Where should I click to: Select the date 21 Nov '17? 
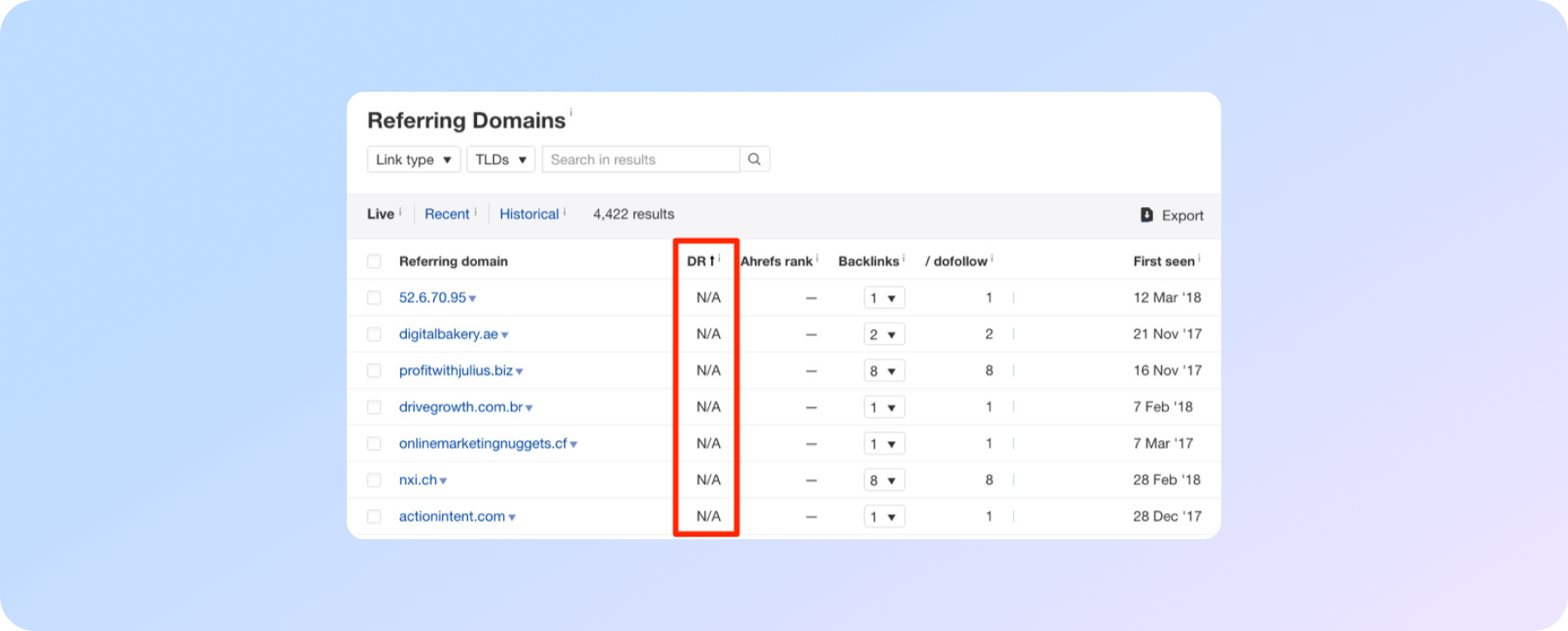tap(1167, 335)
